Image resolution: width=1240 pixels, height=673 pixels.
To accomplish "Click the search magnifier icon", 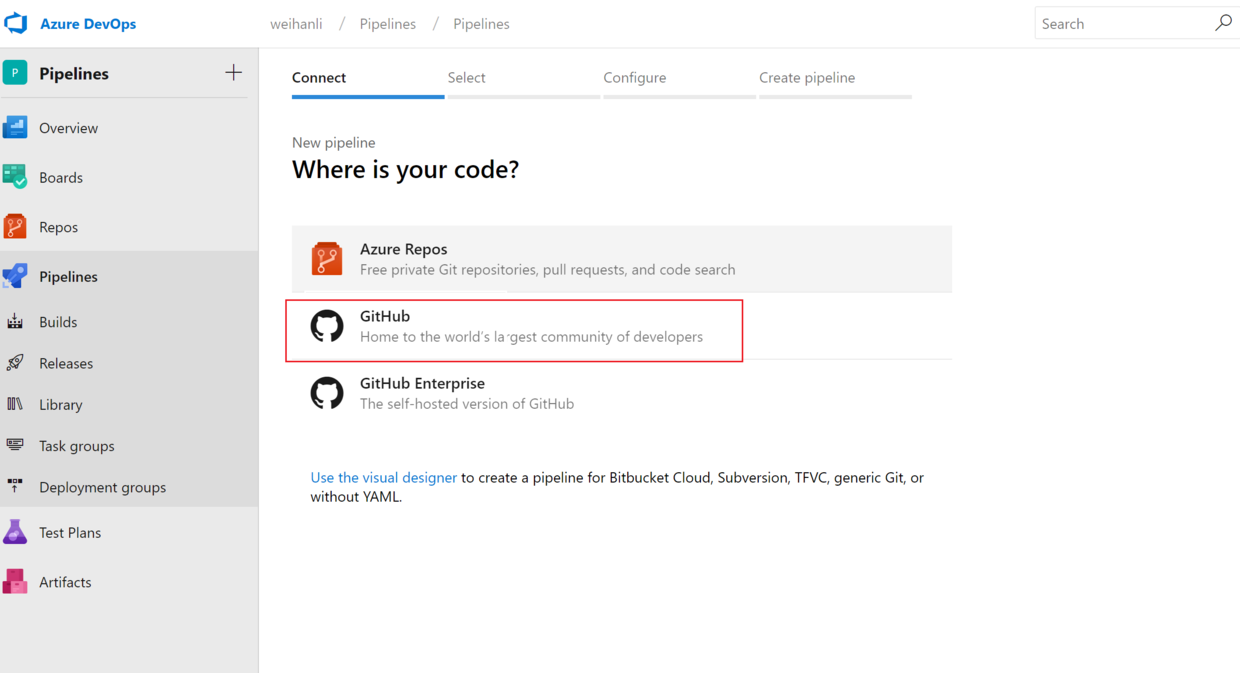I will click(1223, 23).
